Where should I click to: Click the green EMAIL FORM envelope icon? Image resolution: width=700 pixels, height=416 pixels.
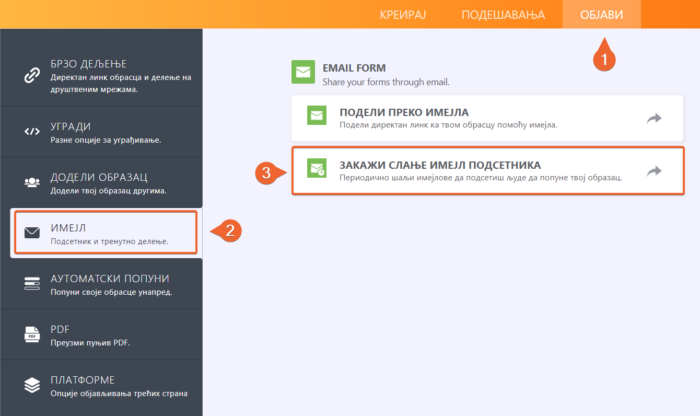coord(303,72)
